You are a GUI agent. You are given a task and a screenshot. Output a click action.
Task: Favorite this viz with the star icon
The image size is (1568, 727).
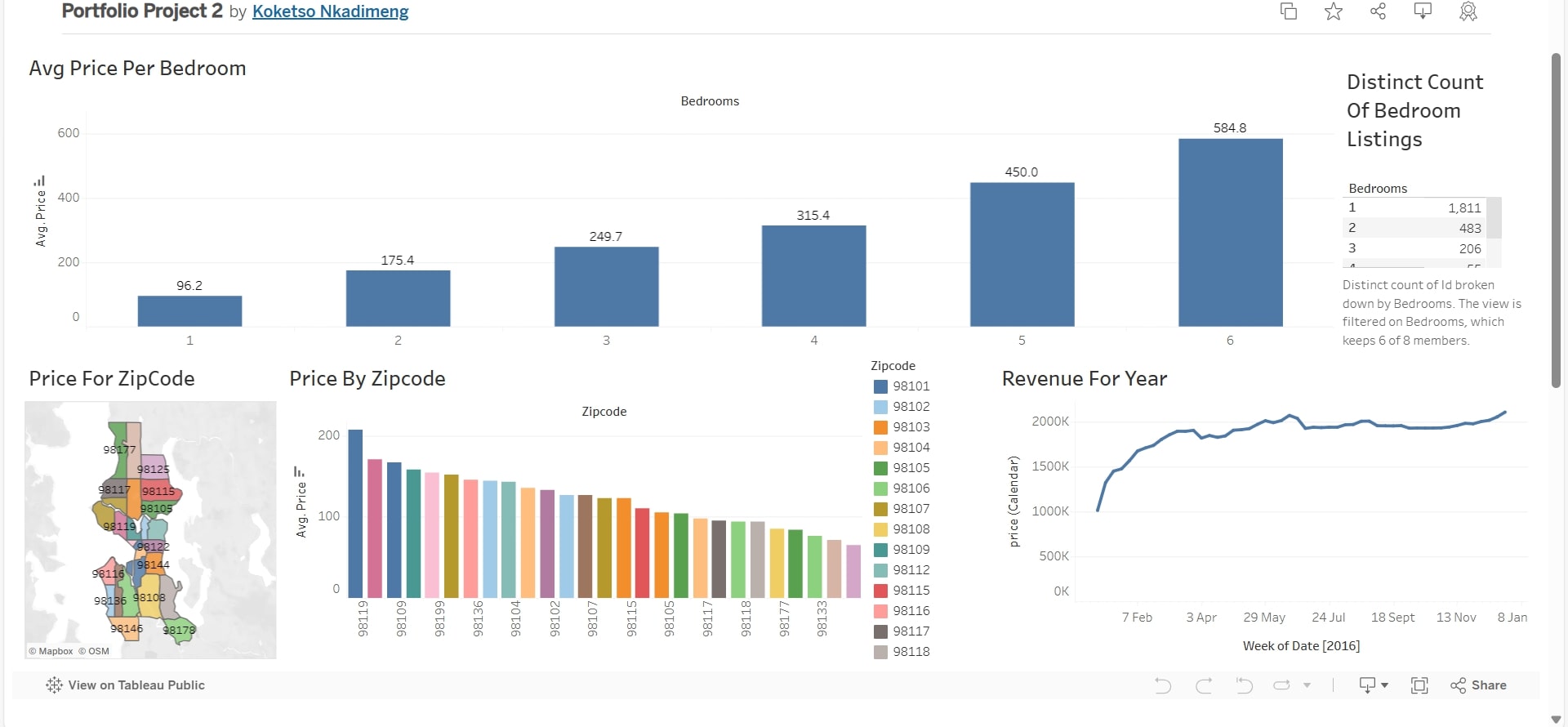(x=1334, y=11)
